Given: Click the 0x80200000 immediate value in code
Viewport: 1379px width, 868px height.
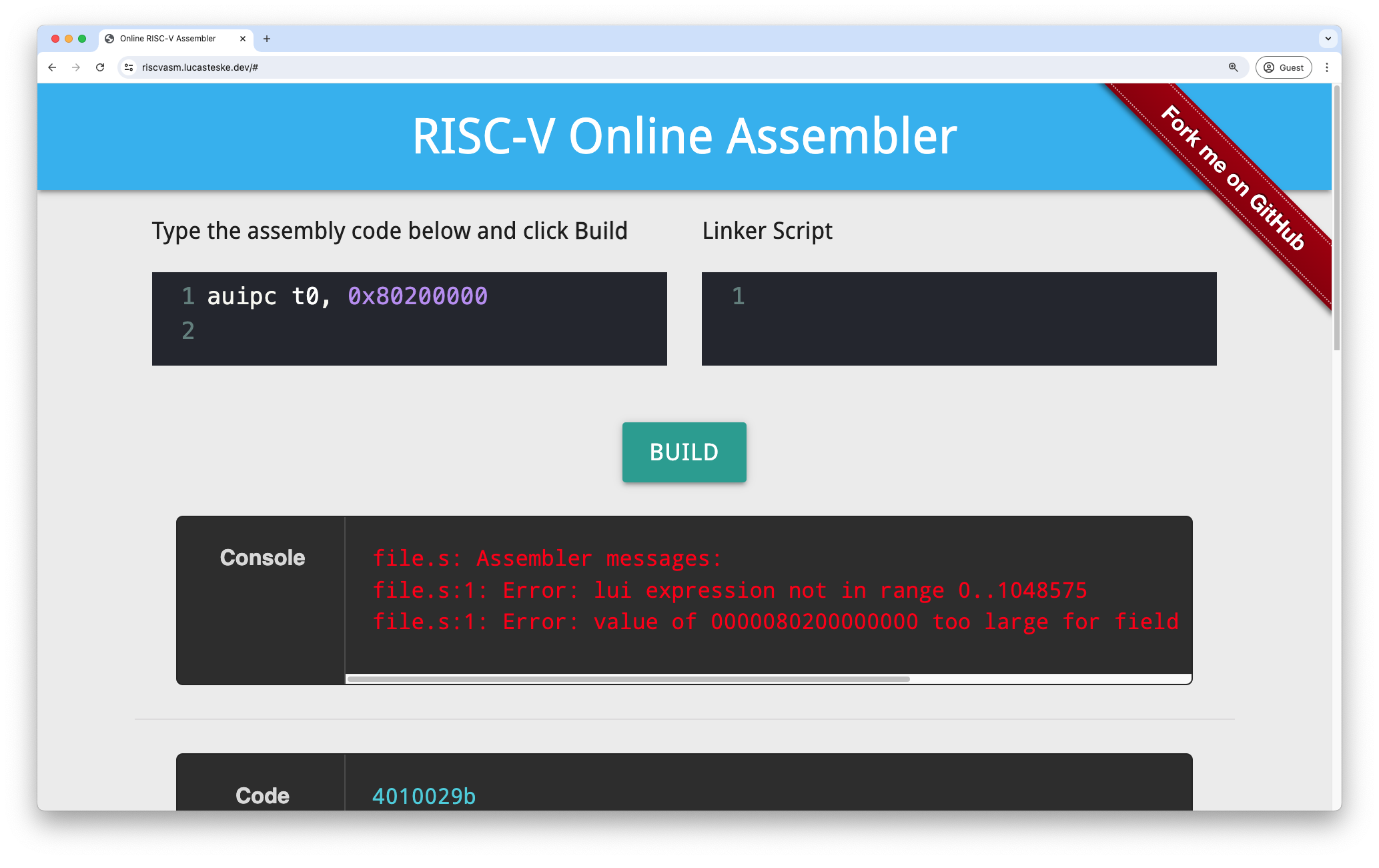Looking at the screenshot, I should click(x=418, y=296).
